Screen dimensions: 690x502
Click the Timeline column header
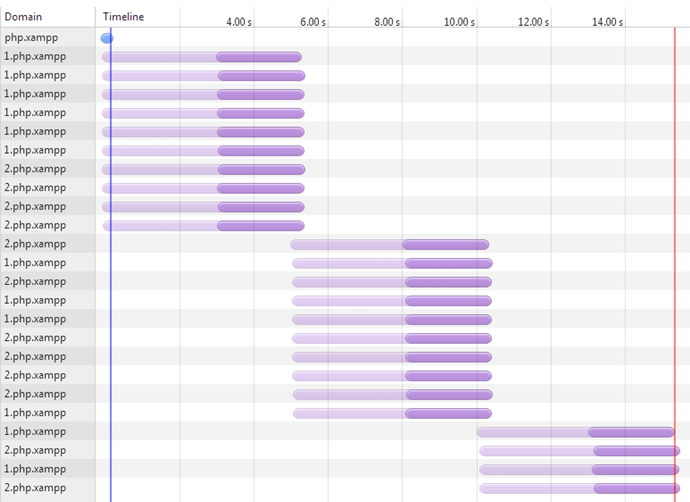tap(123, 17)
